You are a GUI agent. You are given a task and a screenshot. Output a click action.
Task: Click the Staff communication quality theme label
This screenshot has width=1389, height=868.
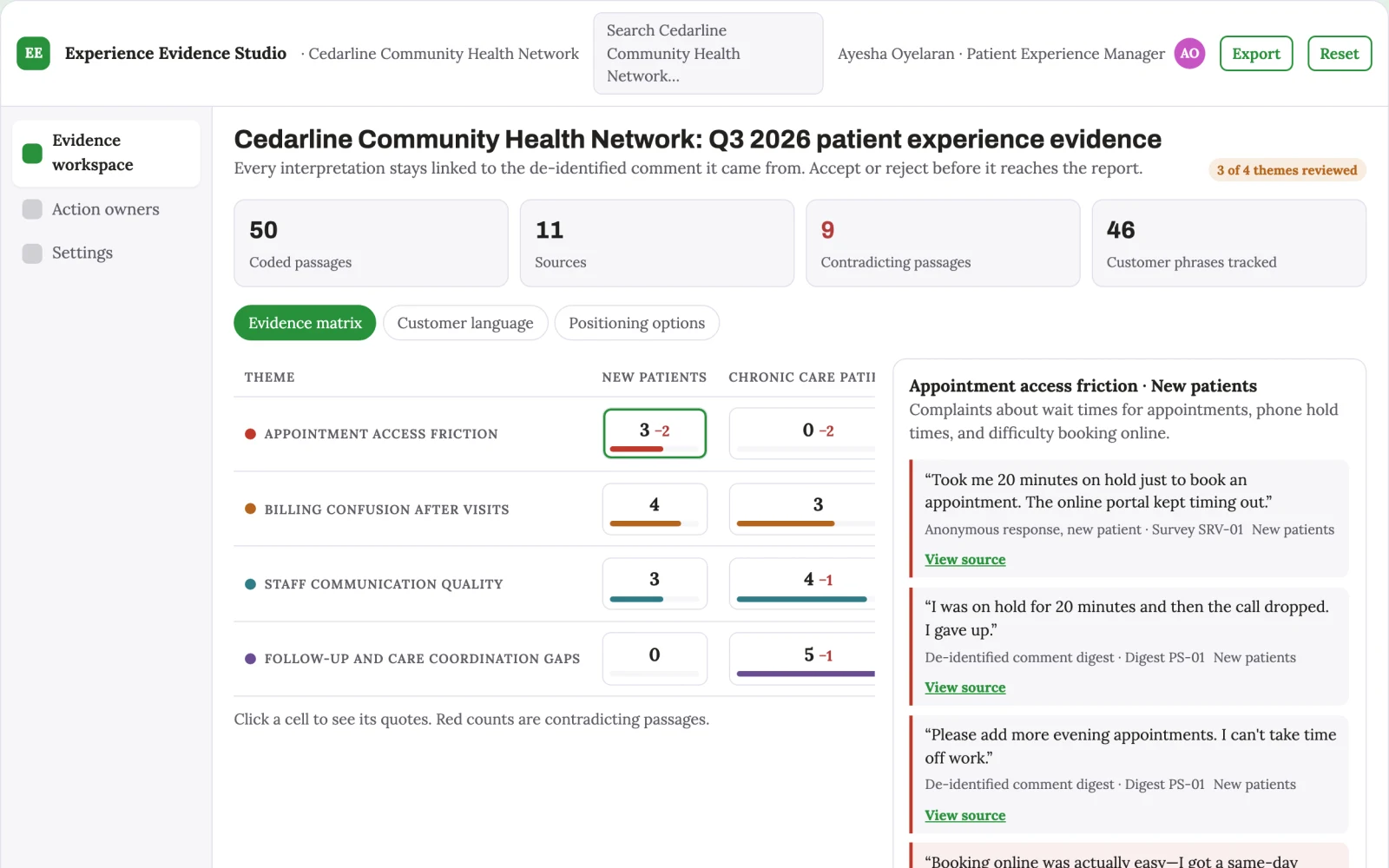point(384,584)
